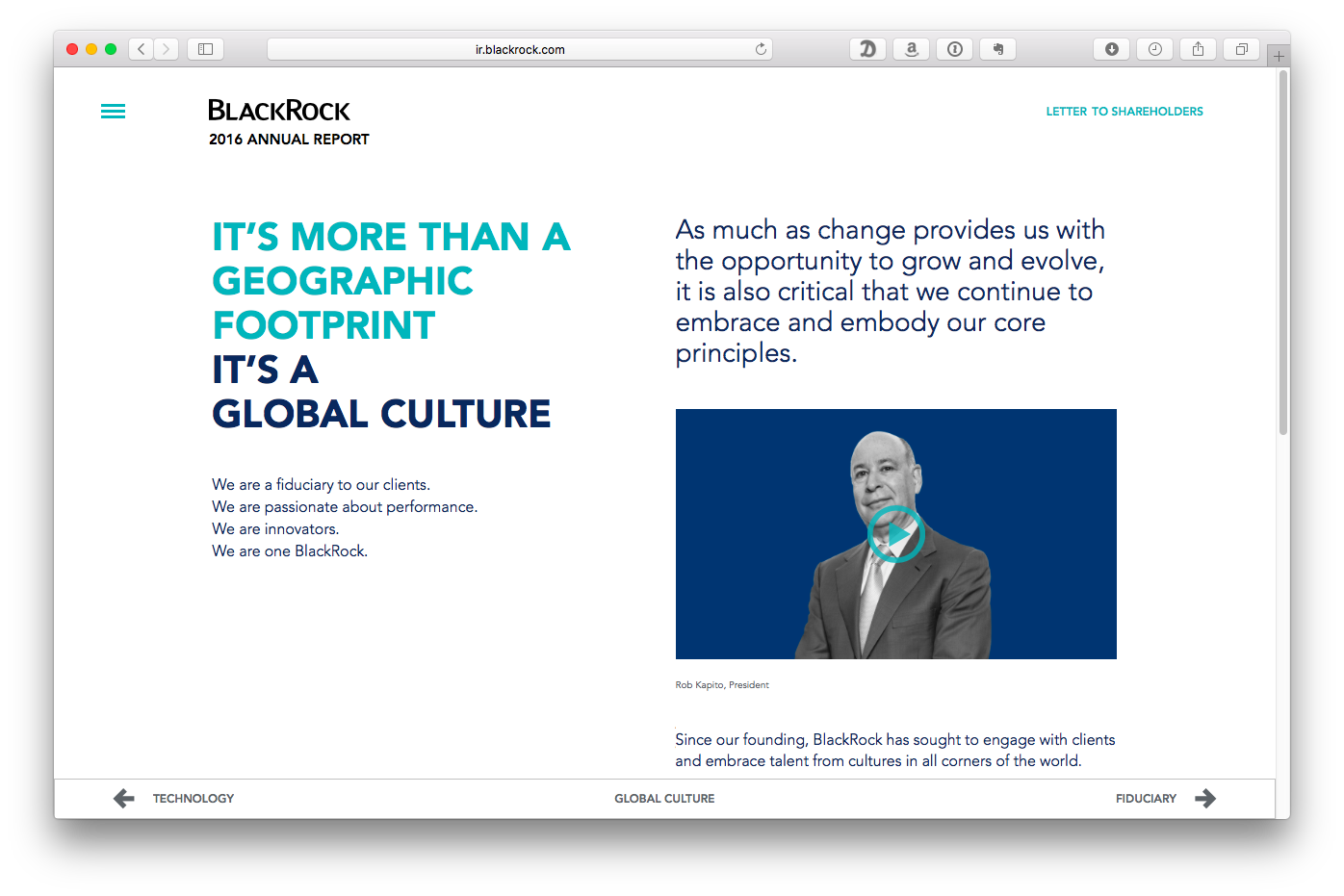The width and height of the screenshot is (1344, 896).
Task: Toggle the Safari sidebar
Action: [205, 49]
